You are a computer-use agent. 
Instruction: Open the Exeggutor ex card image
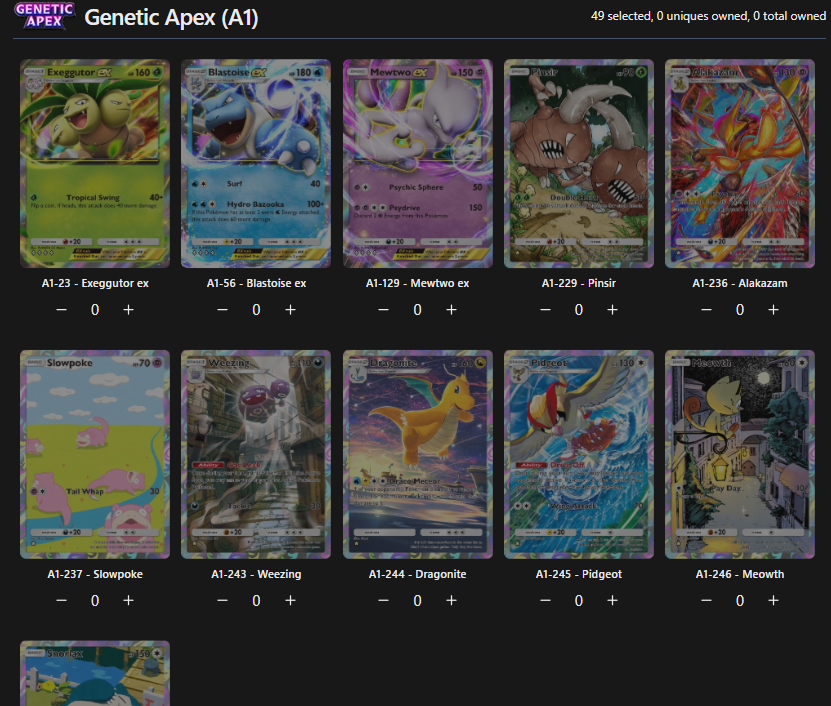click(95, 163)
